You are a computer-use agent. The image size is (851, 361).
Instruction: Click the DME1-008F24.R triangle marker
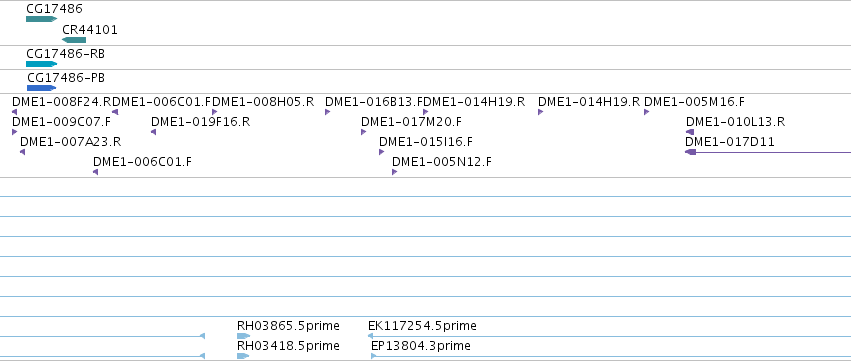click(15, 112)
